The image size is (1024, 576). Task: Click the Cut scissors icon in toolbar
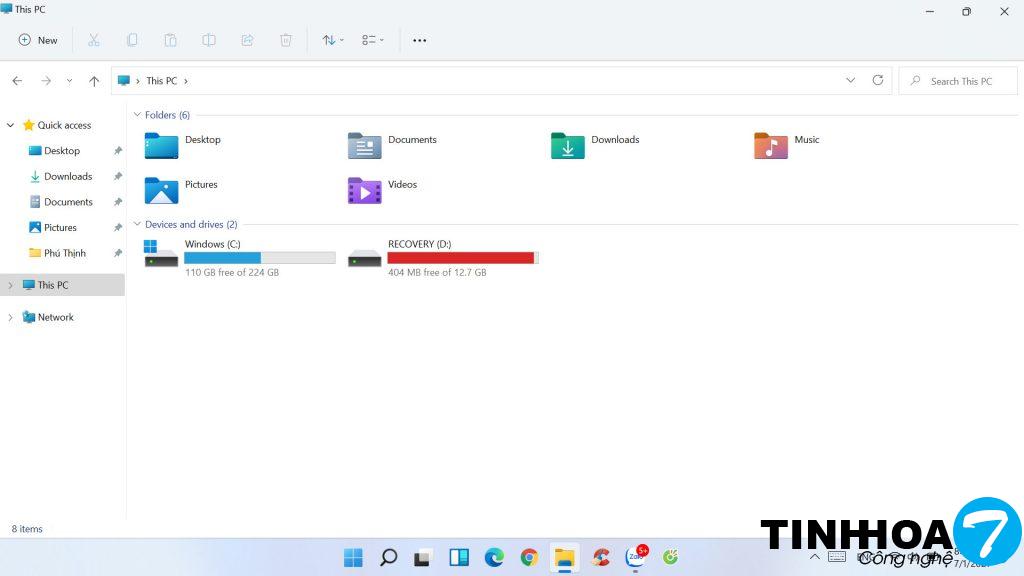tap(94, 40)
